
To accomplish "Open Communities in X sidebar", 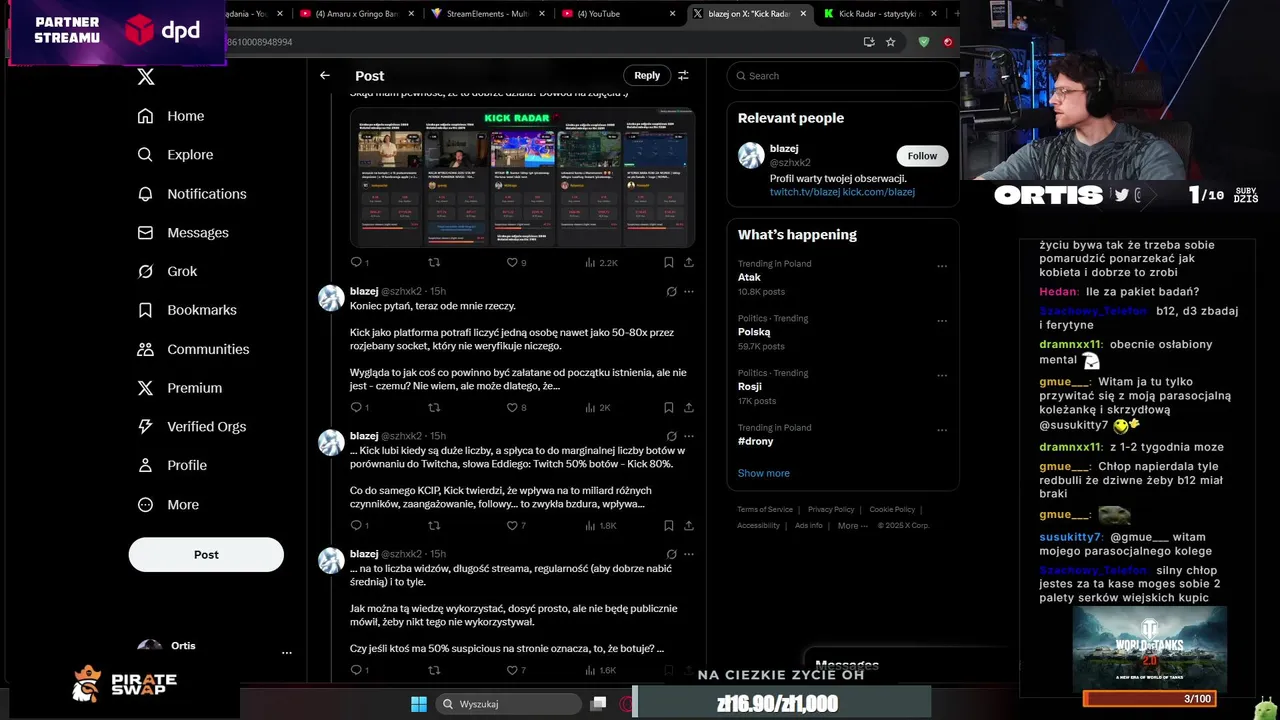I will point(193,349).
